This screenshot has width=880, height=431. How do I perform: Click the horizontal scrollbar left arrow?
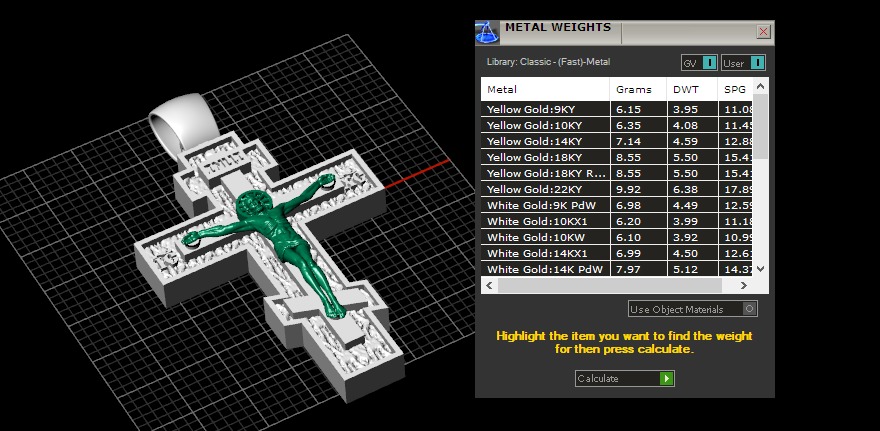[x=489, y=286]
